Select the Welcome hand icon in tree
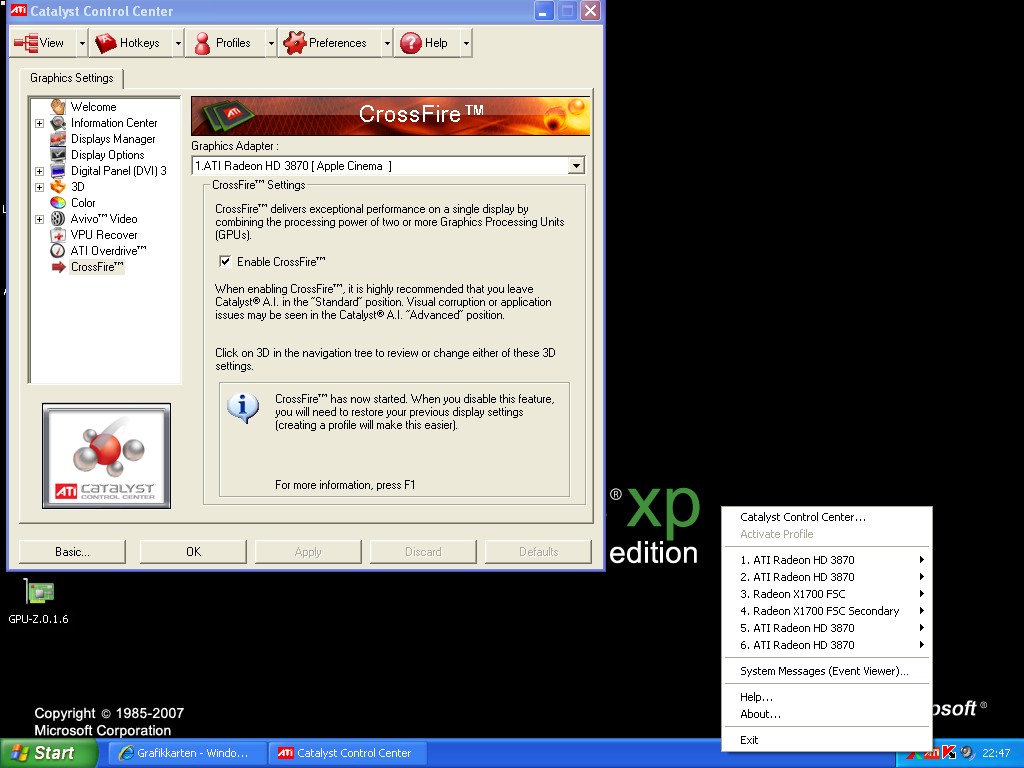Viewport: 1024px width, 768px height. pyautogui.click(x=58, y=106)
